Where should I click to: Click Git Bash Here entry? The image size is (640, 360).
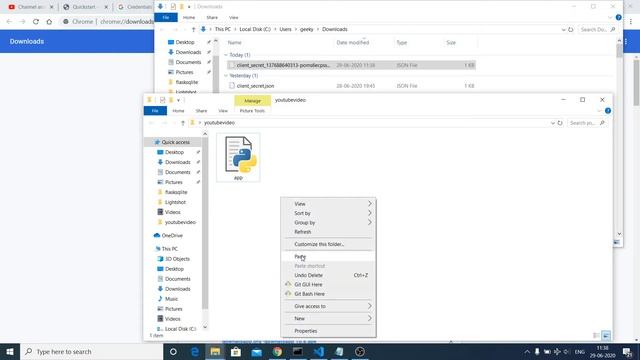click(328, 294)
